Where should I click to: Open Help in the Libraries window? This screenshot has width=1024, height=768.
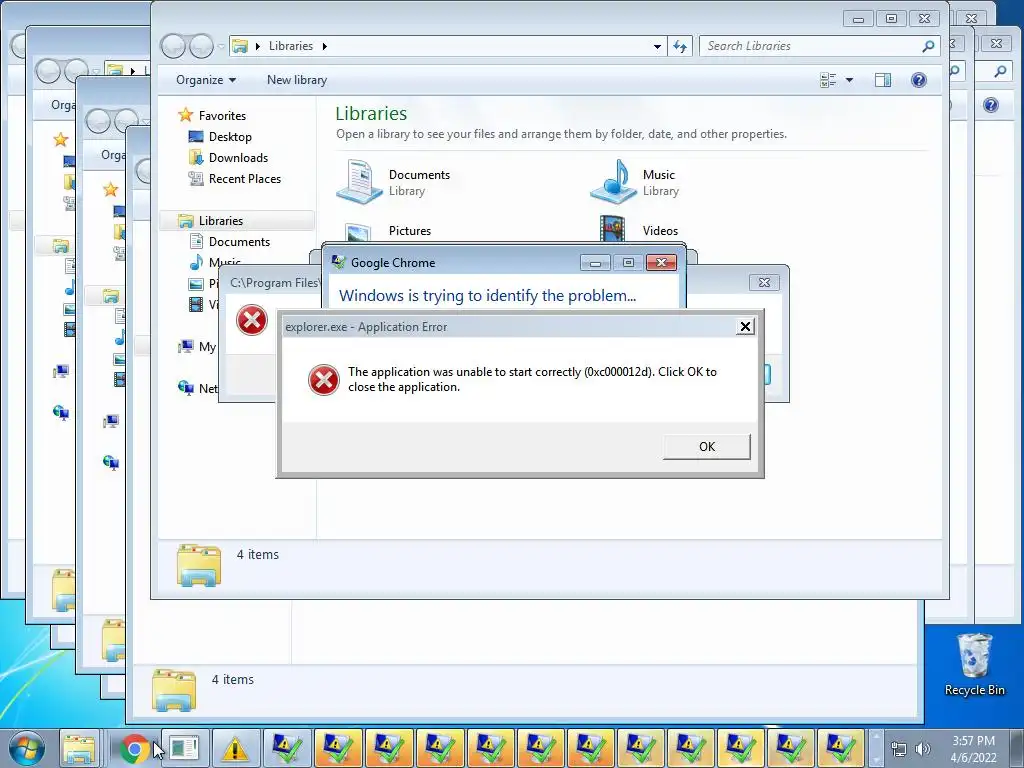pos(919,80)
